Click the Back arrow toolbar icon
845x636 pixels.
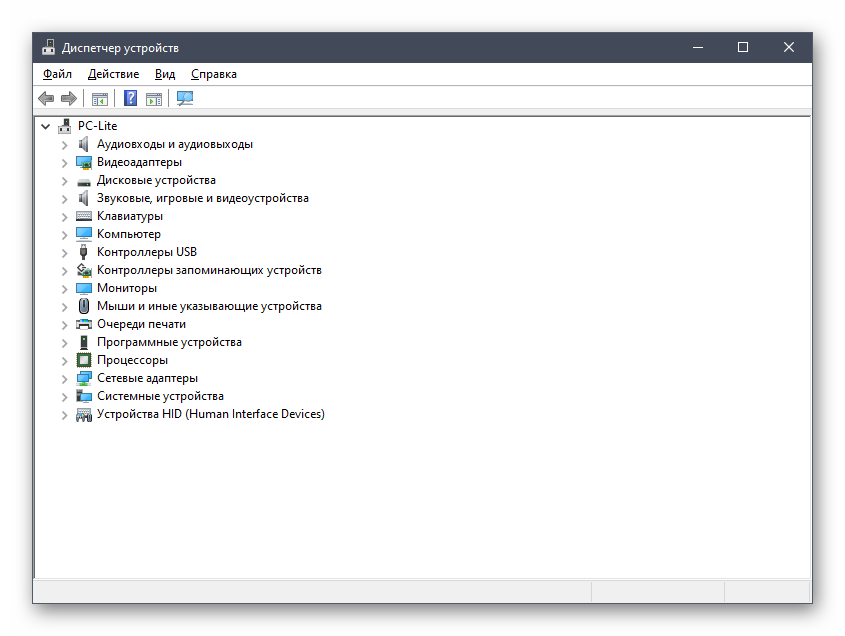coord(46,98)
